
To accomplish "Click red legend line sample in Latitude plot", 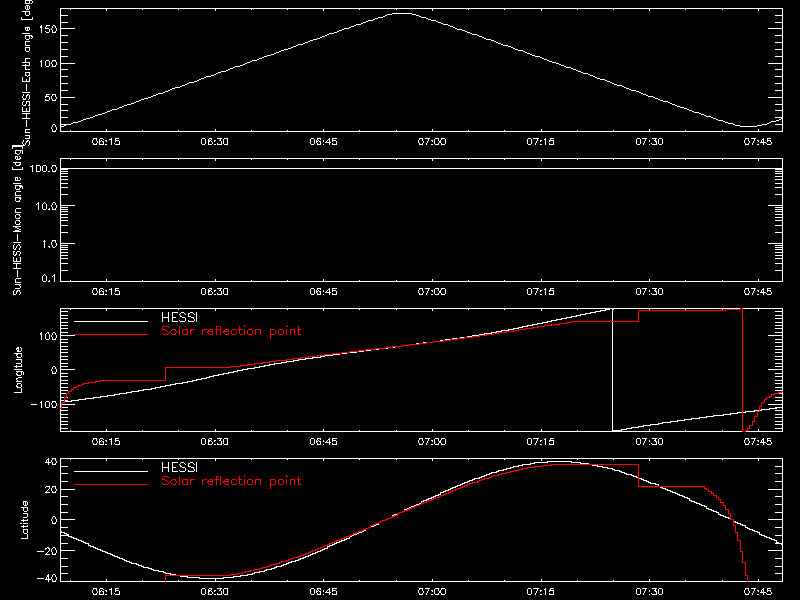I will [111, 485].
